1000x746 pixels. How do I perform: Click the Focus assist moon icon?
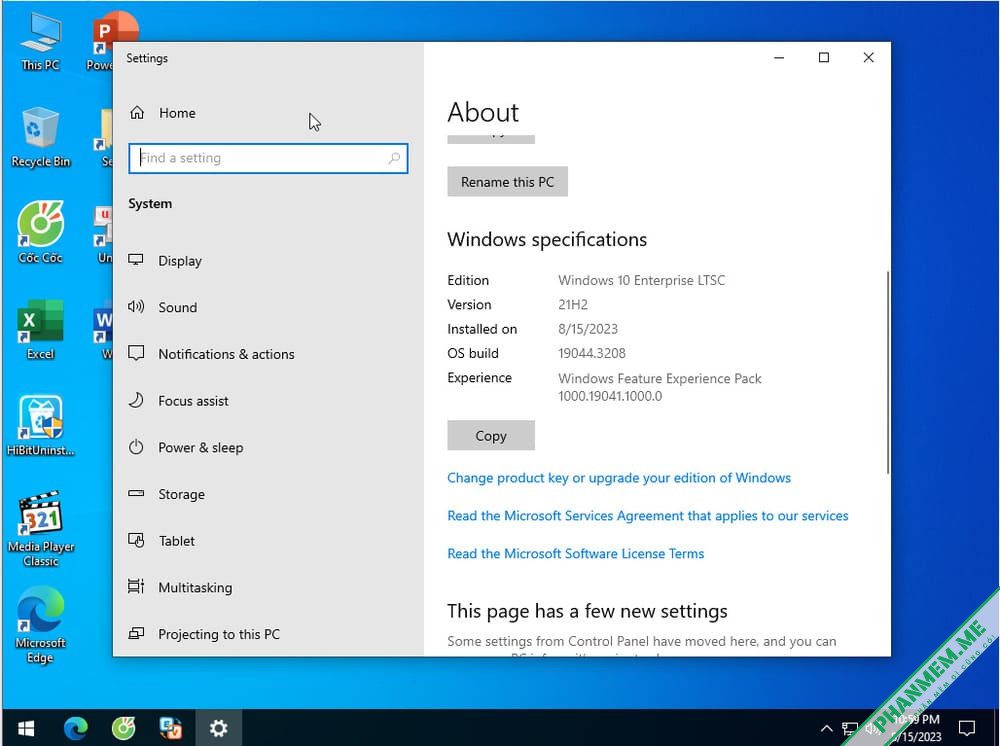click(136, 400)
